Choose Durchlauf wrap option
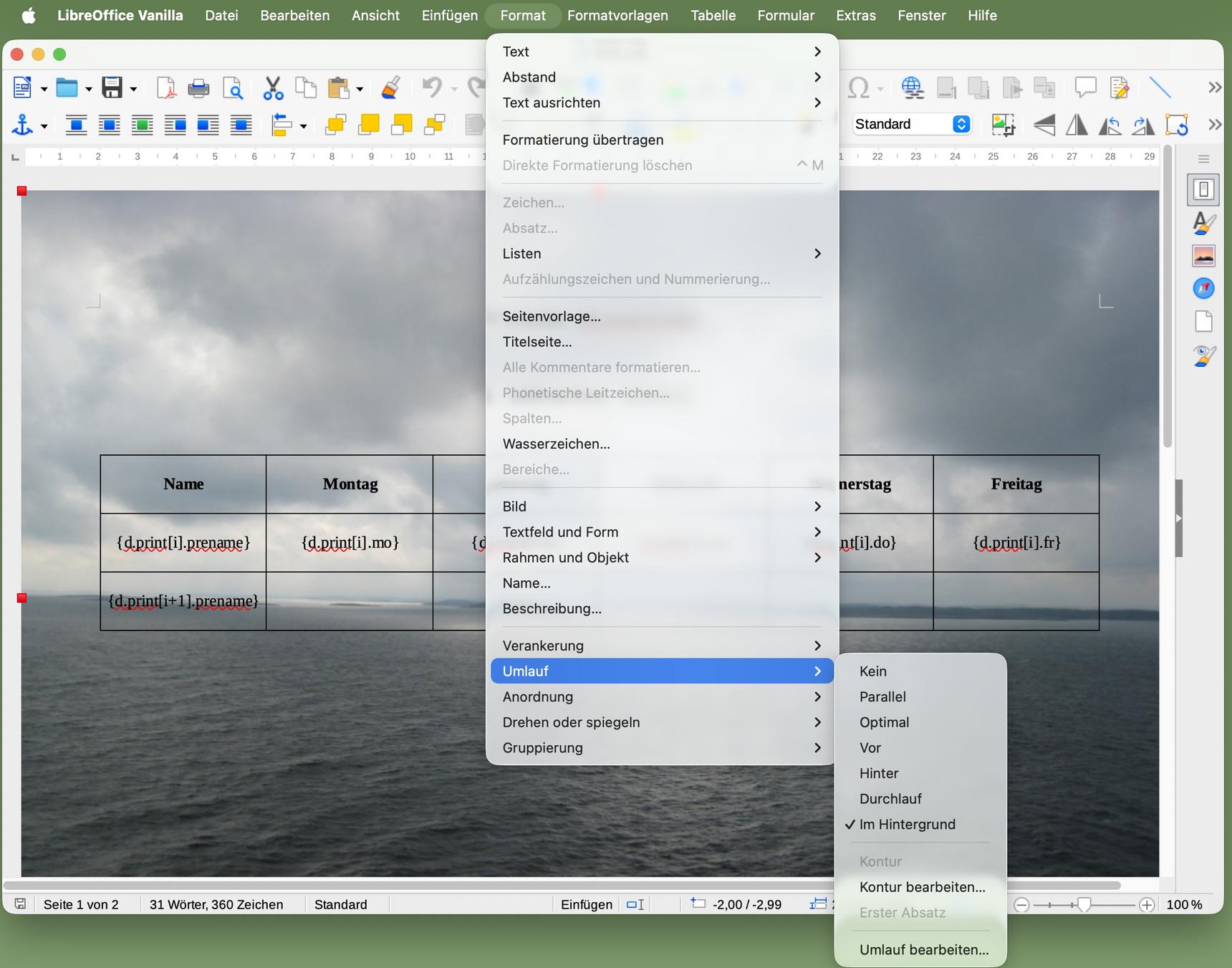The height and width of the screenshot is (968, 1232). pyautogui.click(x=890, y=798)
